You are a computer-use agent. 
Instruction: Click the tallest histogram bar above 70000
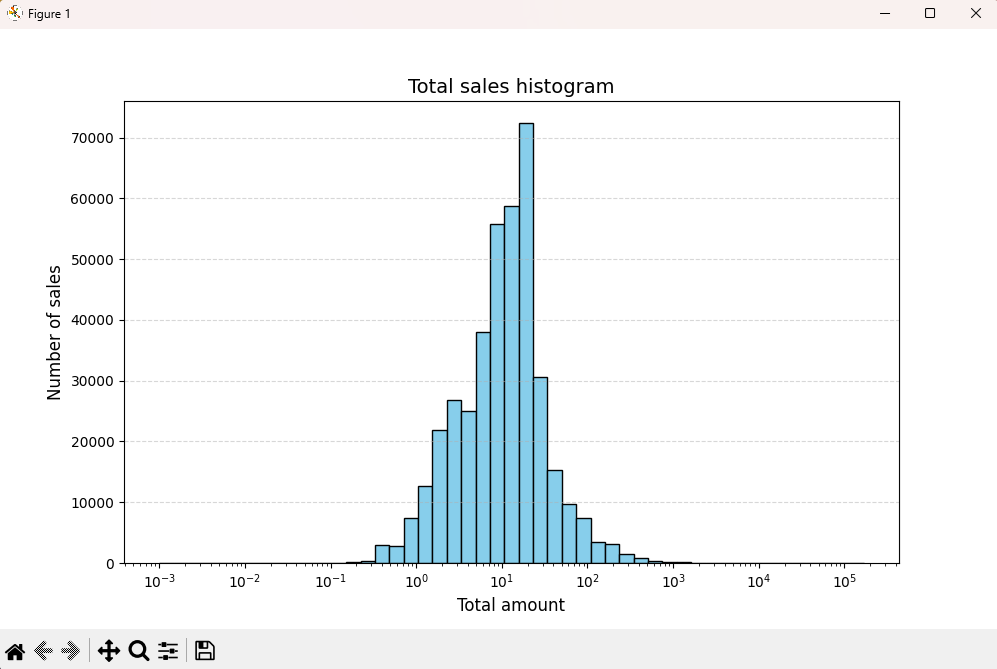pyautogui.click(x=526, y=343)
